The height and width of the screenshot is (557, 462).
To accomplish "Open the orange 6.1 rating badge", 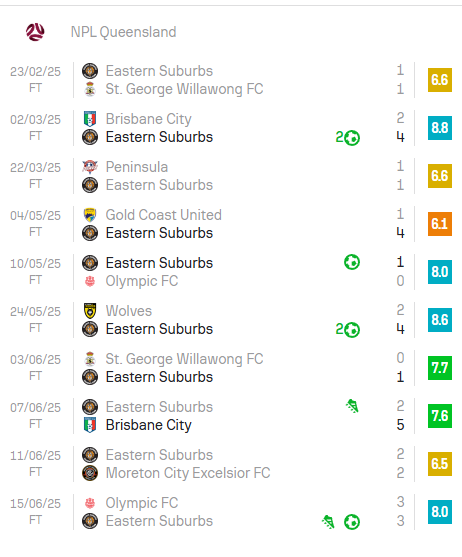I will [x=440, y=224].
